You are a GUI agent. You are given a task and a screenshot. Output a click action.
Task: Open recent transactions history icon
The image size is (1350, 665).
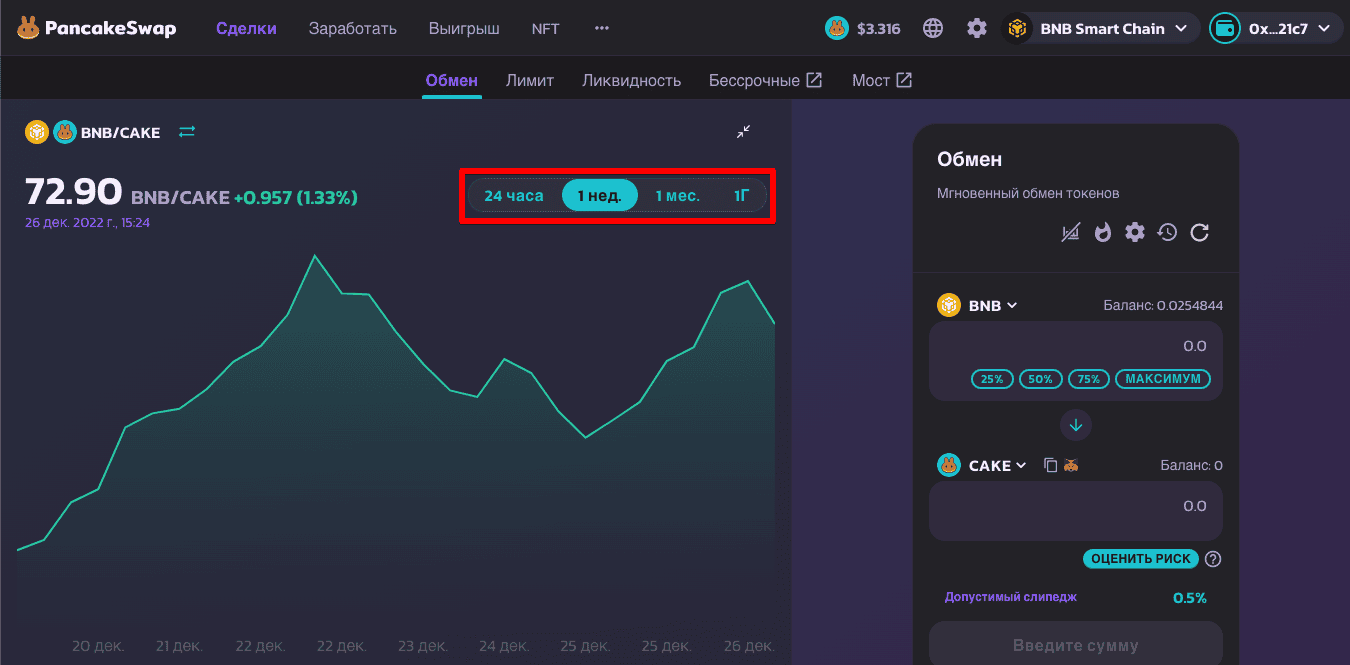pos(1167,233)
